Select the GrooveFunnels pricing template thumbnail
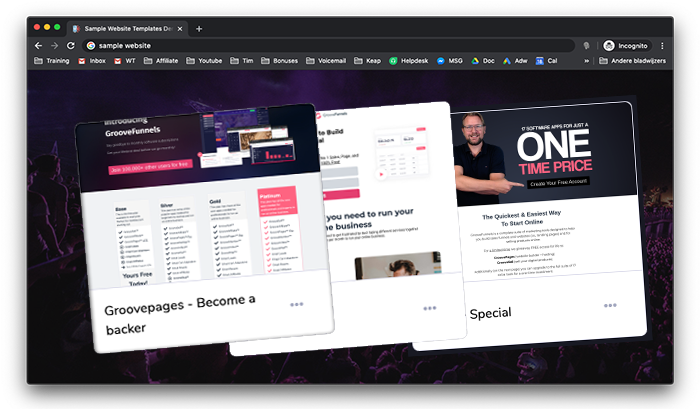This screenshot has width=700, height=409. pos(202,196)
